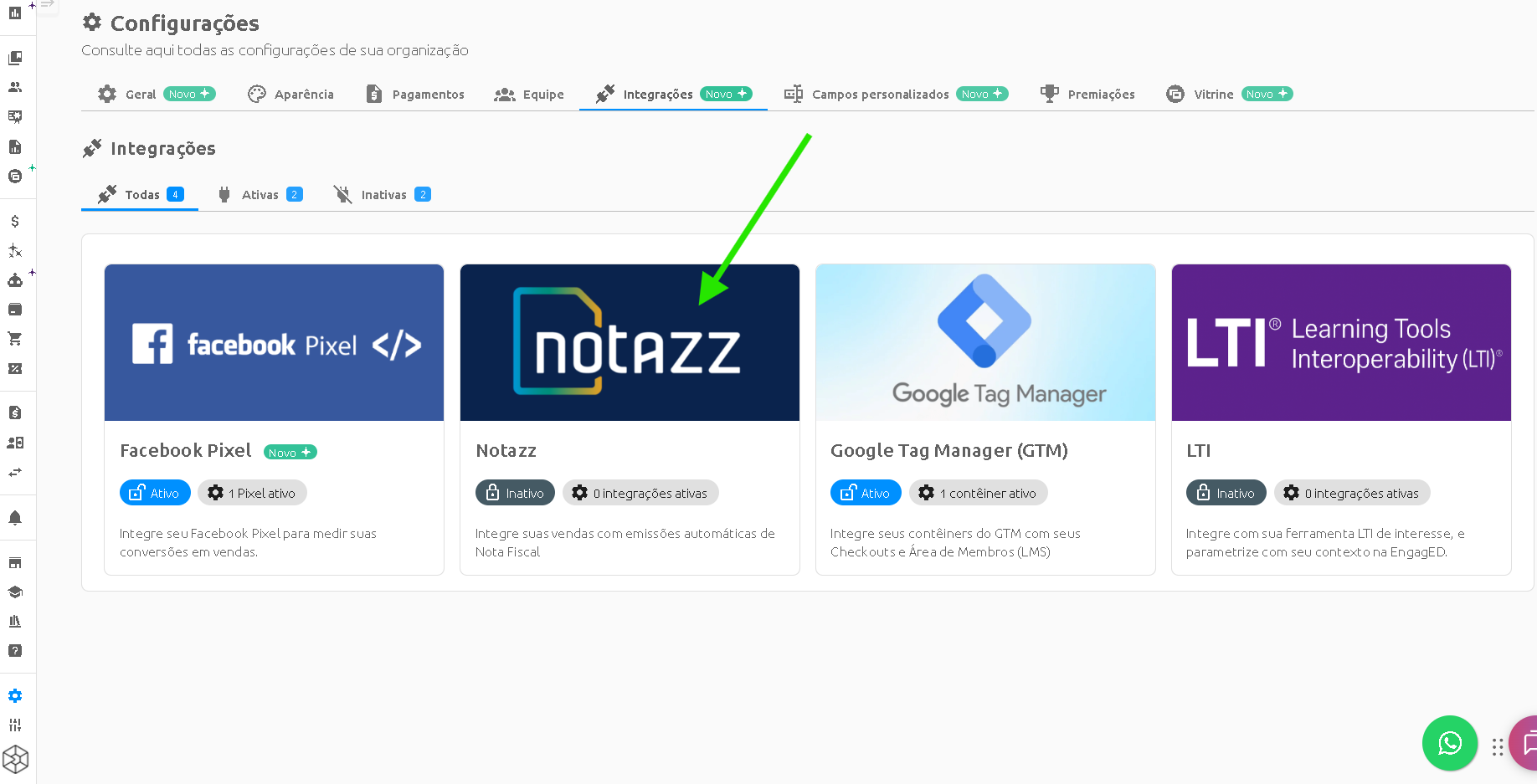Show Todas integrations filter tab
Screen dimensions: 1537x784
pyautogui.click(x=140, y=194)
